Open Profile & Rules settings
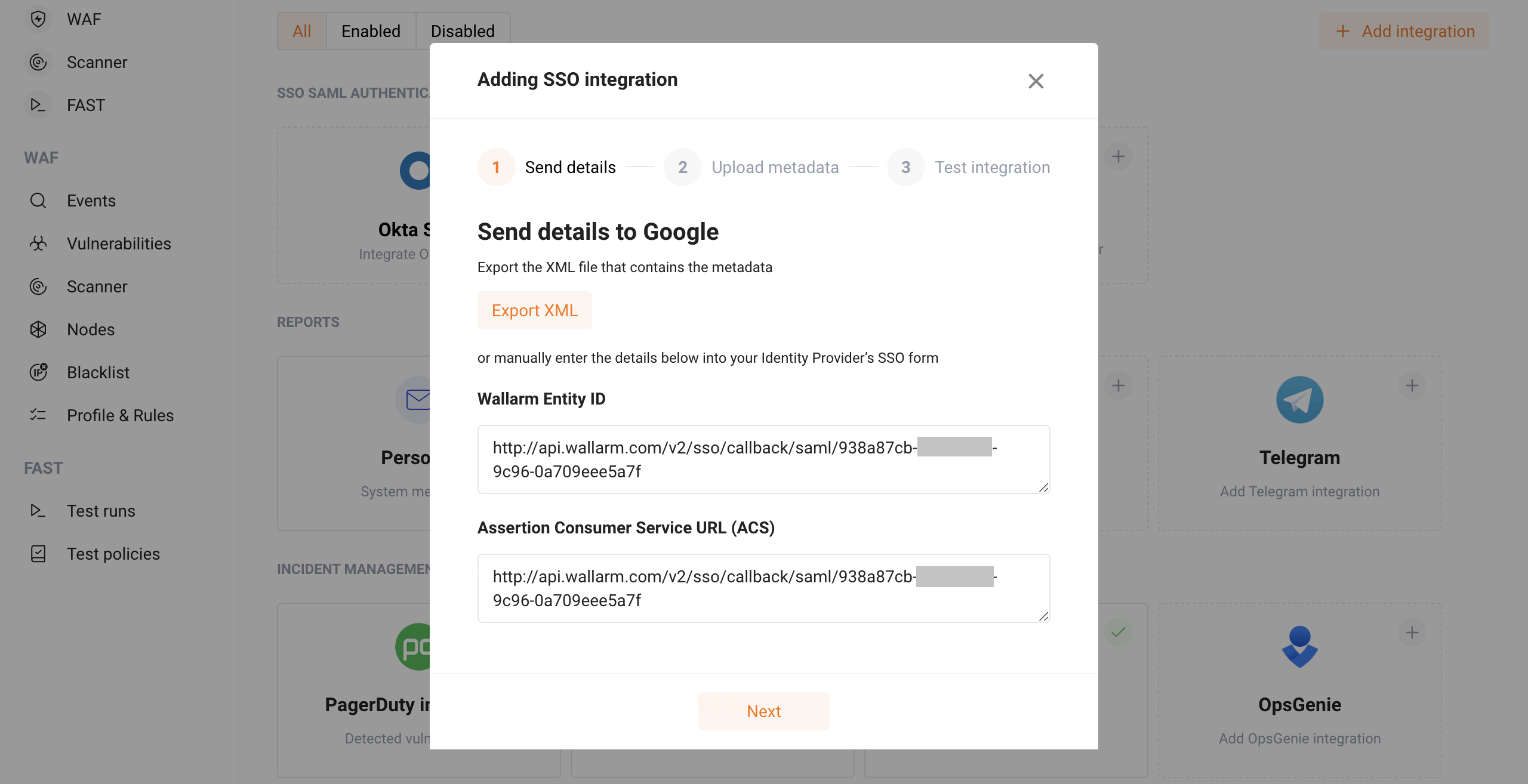This screenshot has width=1528, height=784. click(x=120, y=415)
